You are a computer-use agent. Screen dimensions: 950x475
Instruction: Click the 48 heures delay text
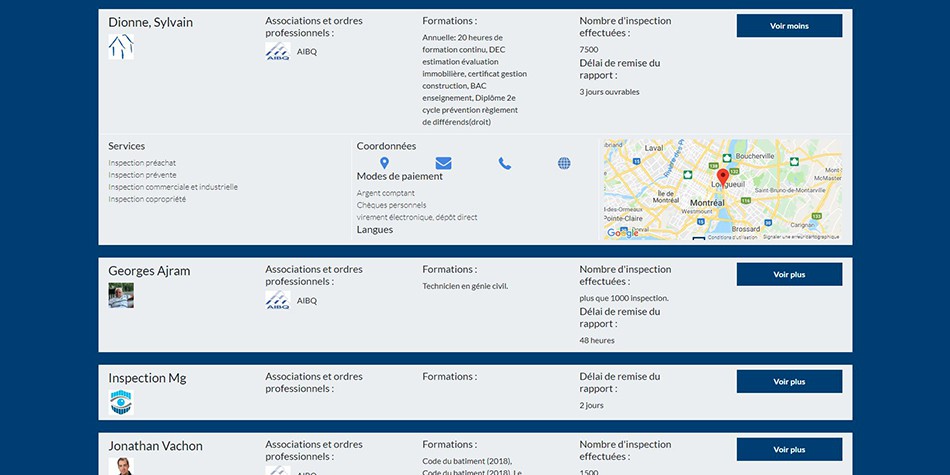pos(597,340)
